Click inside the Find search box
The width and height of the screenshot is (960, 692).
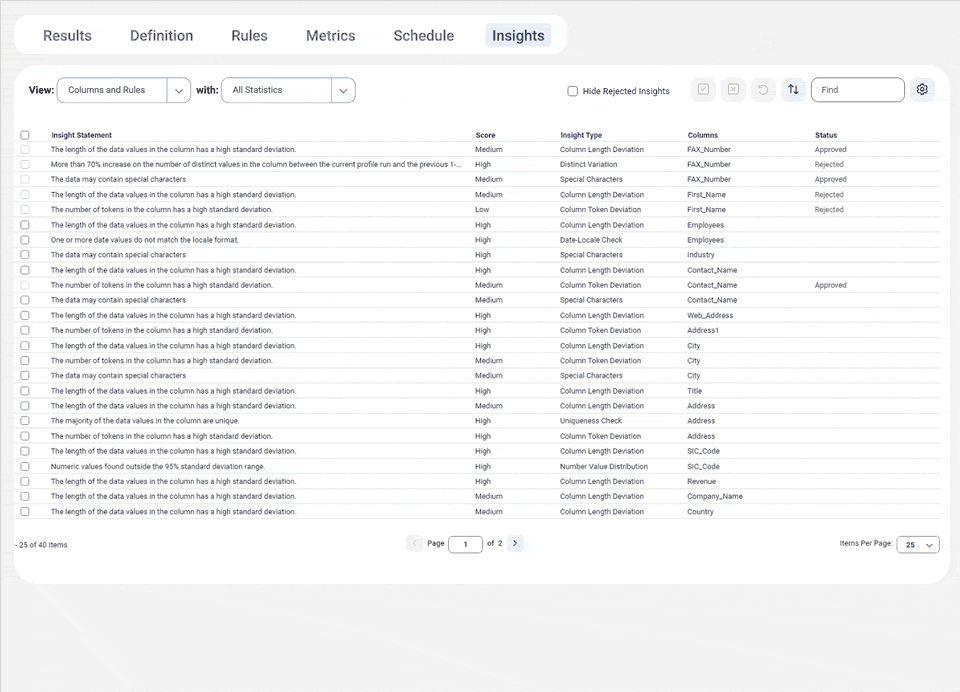(857, 89)
